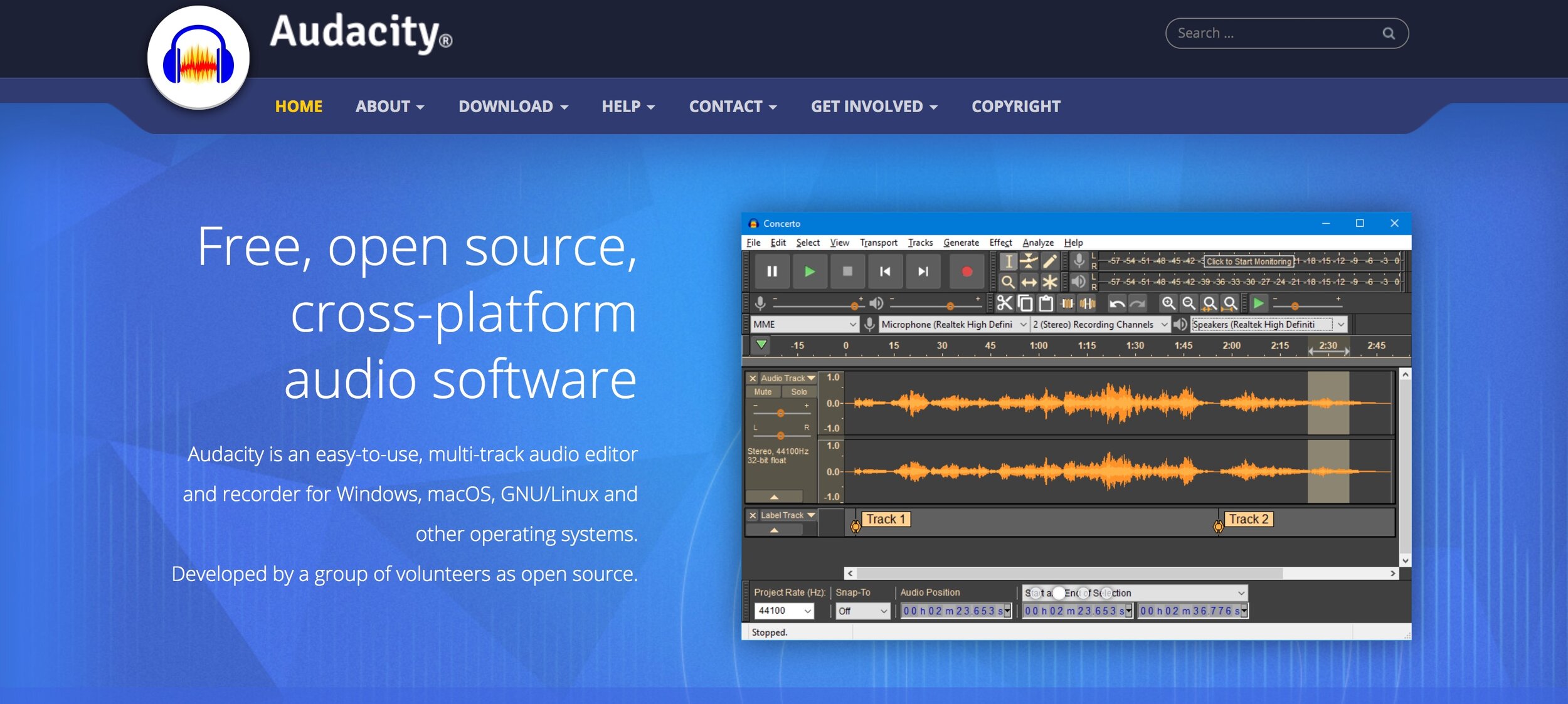Go to the HOME nav link
This screenshot has height=704, width=1568.
pyautogui.click(x=299, y=107)
